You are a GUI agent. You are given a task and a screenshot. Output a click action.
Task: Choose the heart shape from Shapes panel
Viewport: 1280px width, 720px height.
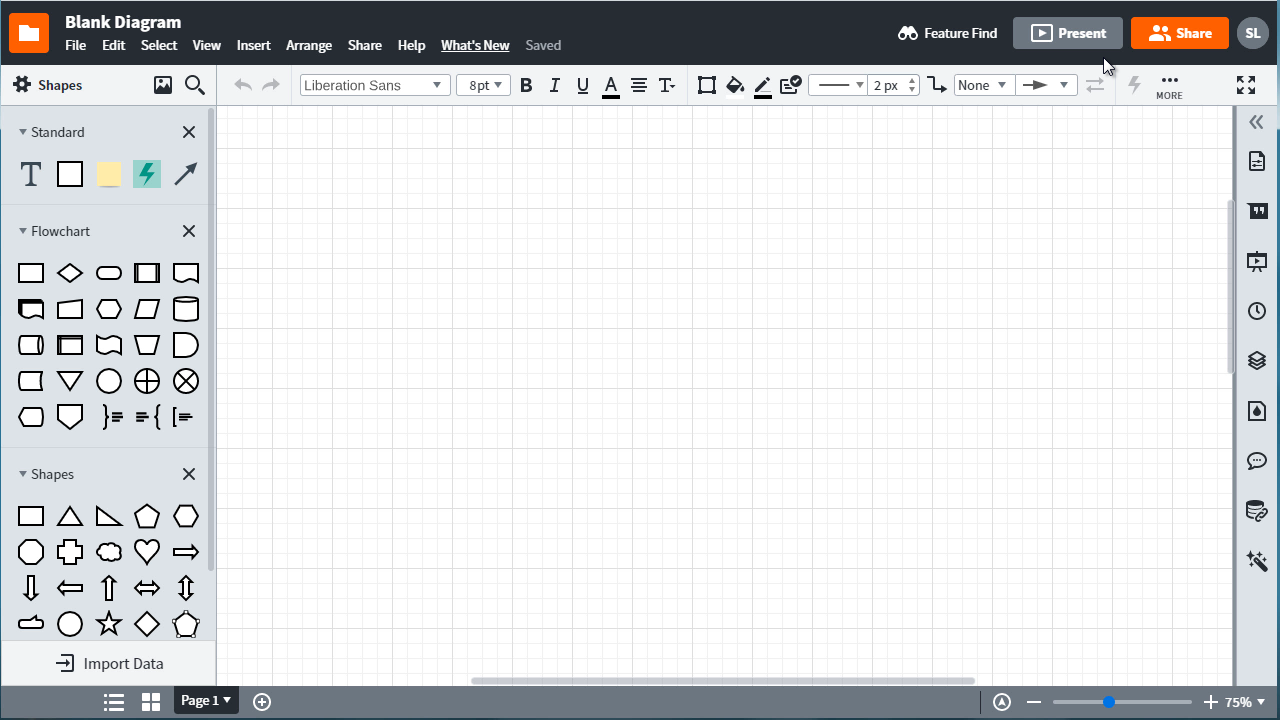coord(147,552)
